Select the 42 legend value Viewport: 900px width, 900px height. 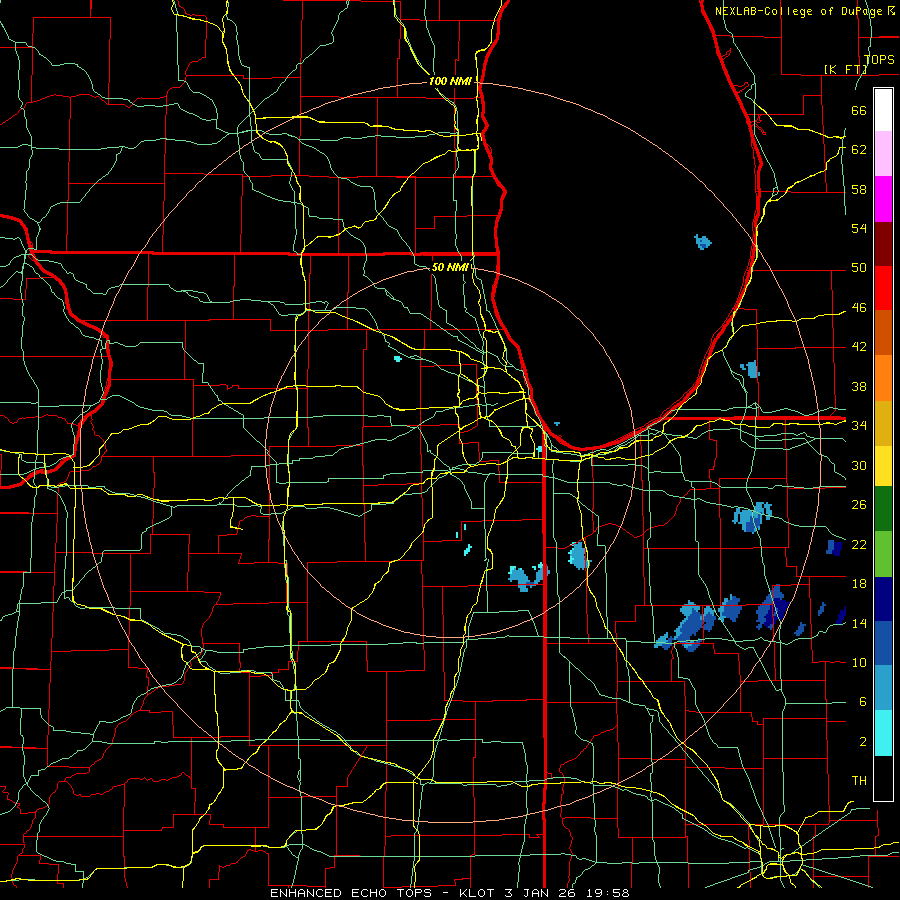tap(859, 347)
